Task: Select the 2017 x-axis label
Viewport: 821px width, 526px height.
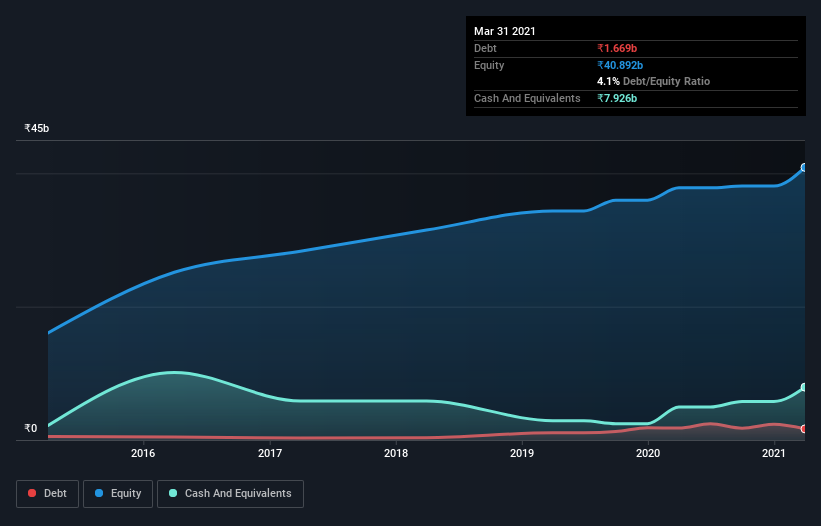Action: coord(270,453)
